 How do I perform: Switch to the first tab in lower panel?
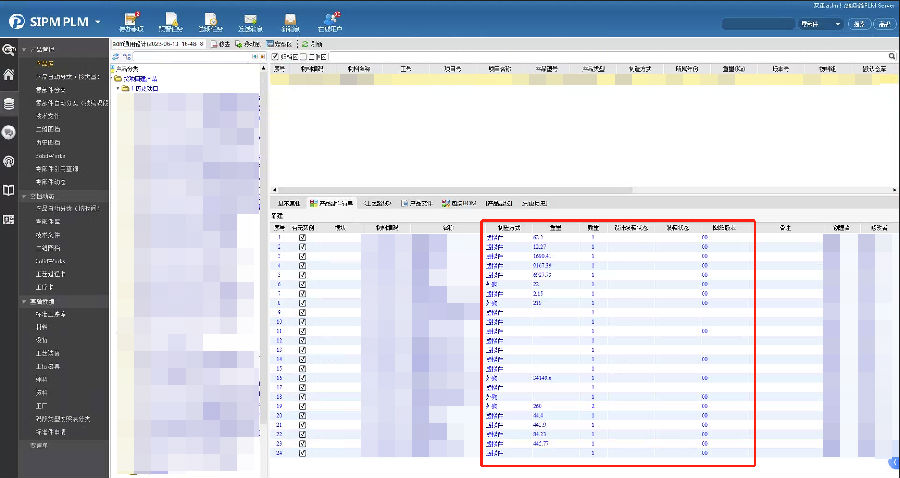(287, 202)
